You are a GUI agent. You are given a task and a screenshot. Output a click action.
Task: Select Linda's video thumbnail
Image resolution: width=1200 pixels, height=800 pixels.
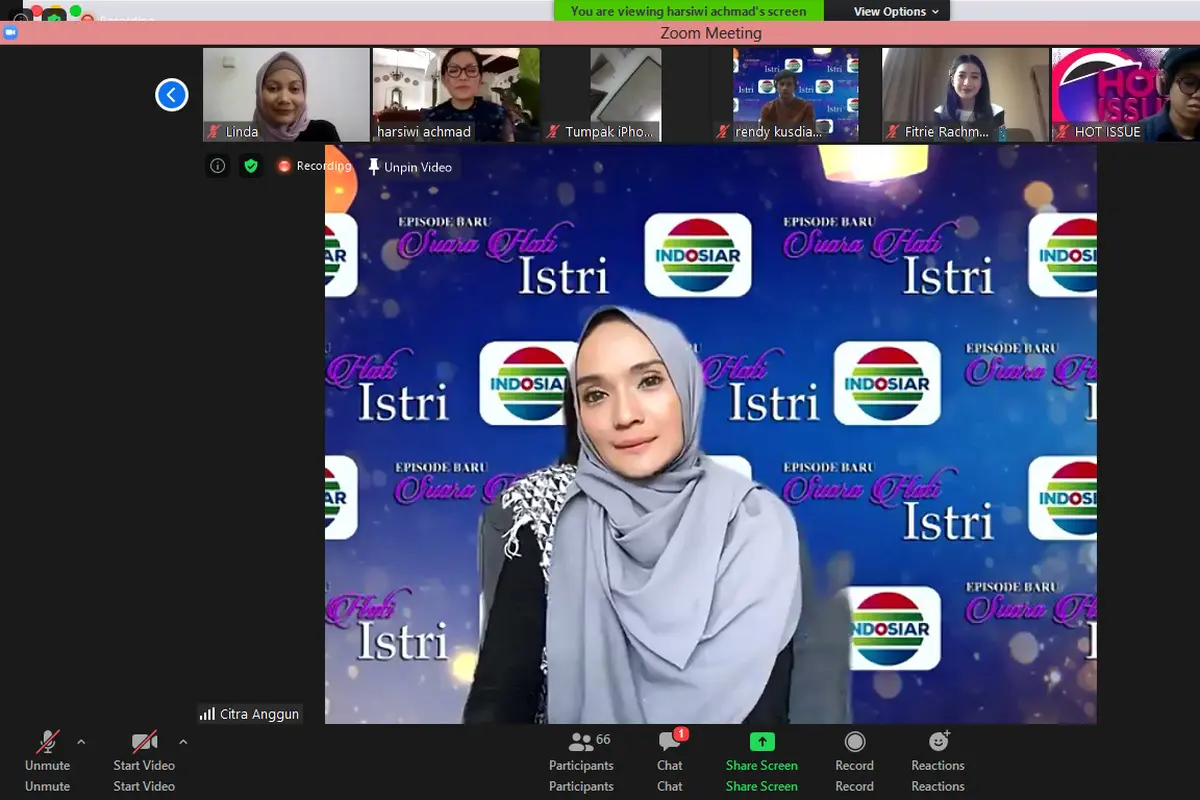(286, 95)
